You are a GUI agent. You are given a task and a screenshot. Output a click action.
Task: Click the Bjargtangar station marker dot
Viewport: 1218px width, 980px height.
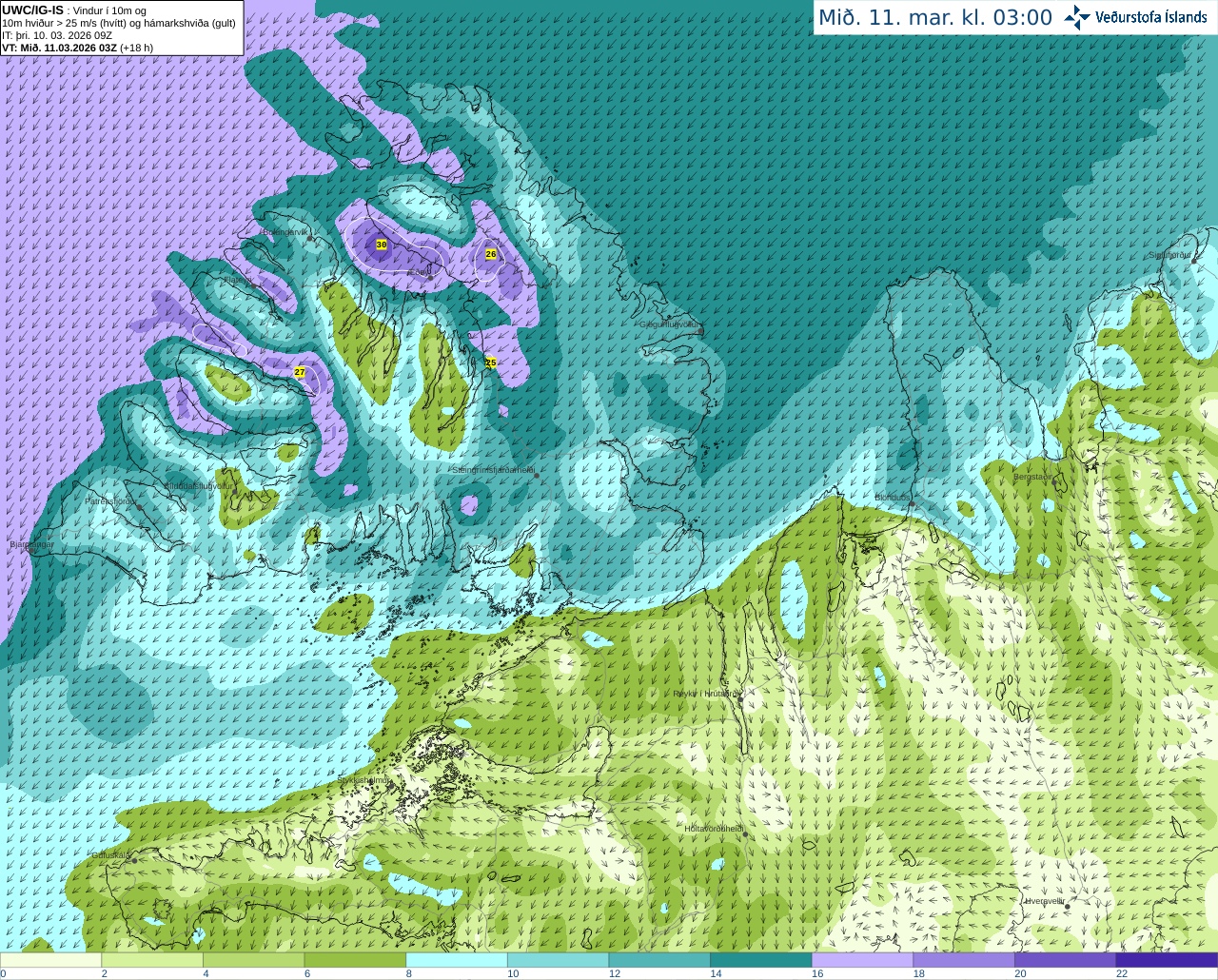(31, 550)
